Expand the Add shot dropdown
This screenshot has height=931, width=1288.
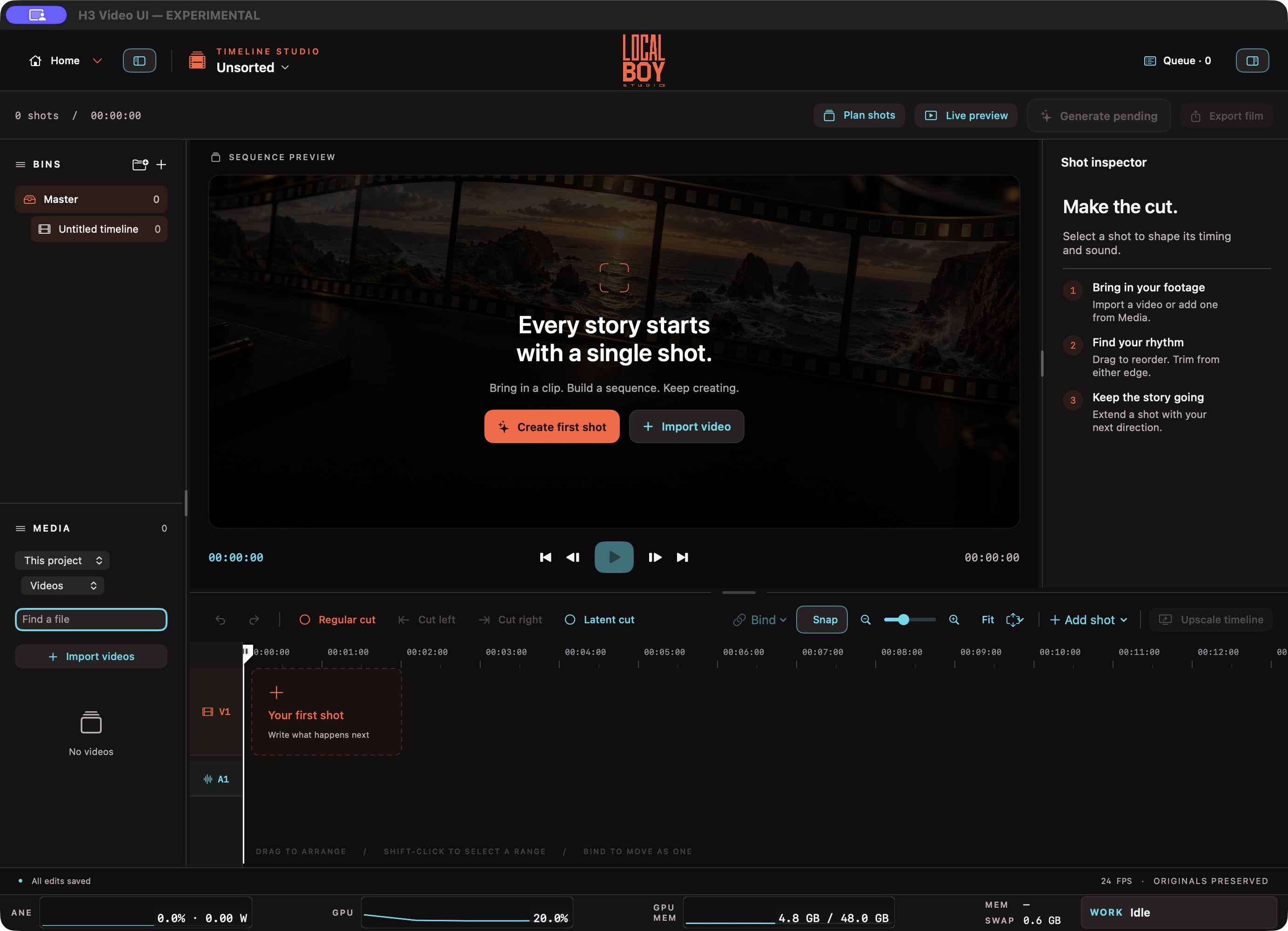1089,620
